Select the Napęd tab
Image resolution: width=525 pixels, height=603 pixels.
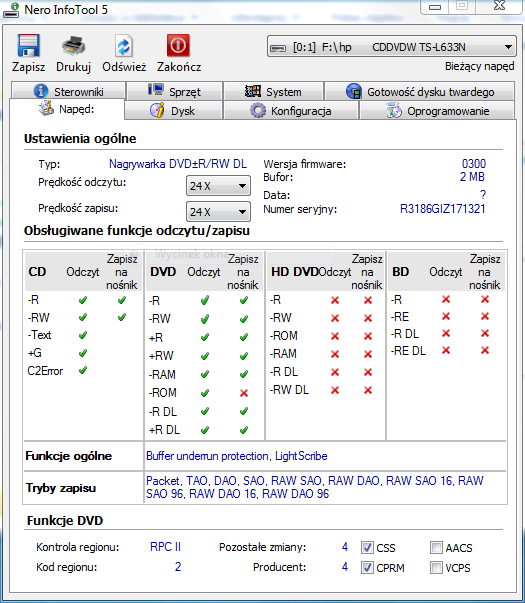click(x=67, y=109)
